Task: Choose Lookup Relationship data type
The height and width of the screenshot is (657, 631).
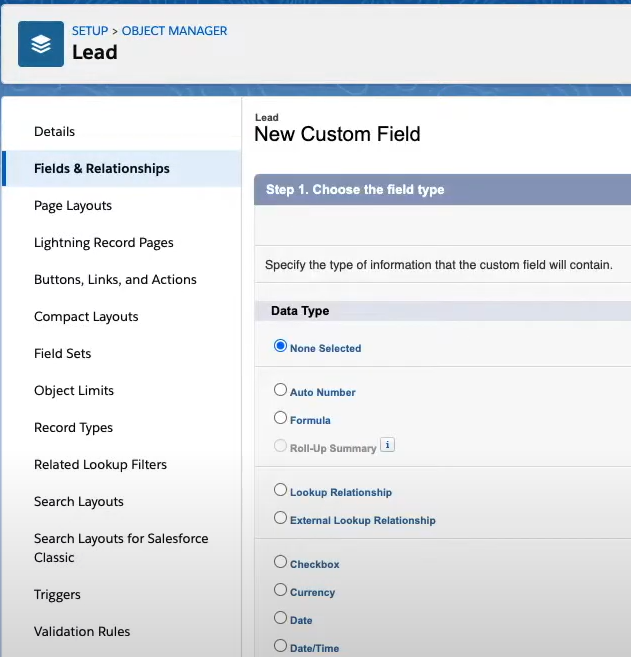Action: (280, 490)
